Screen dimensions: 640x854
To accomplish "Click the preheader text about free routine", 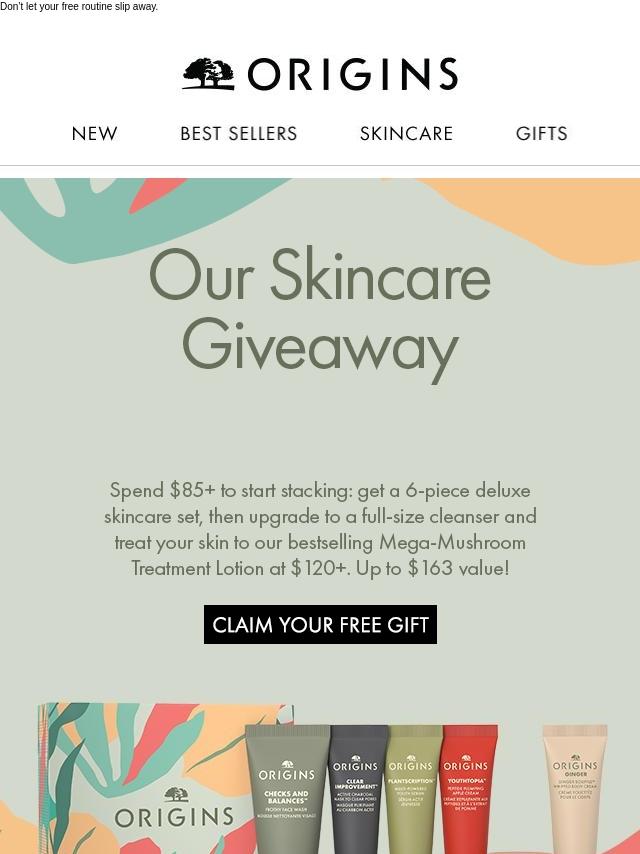I will pos(79,7).
